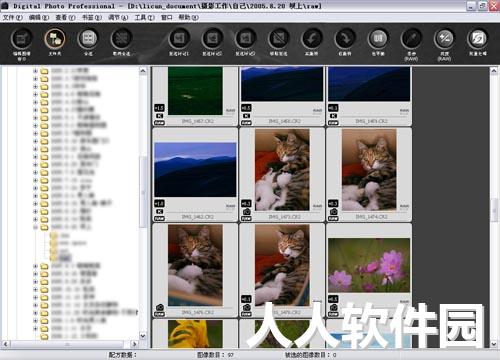The width and height of the screenshot is (500, 360).
Task: Open the 查看(V) menu
Action: point(65,17)
